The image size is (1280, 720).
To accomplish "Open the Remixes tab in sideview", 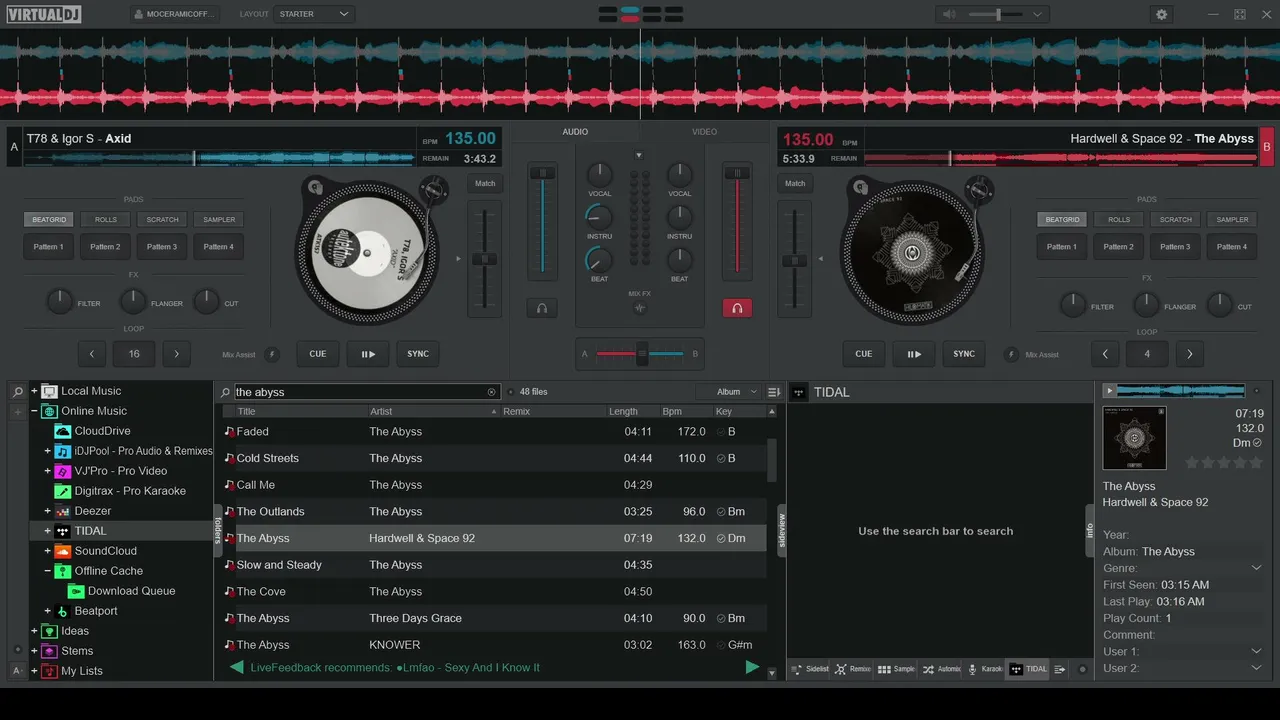I will click(853, 669).
